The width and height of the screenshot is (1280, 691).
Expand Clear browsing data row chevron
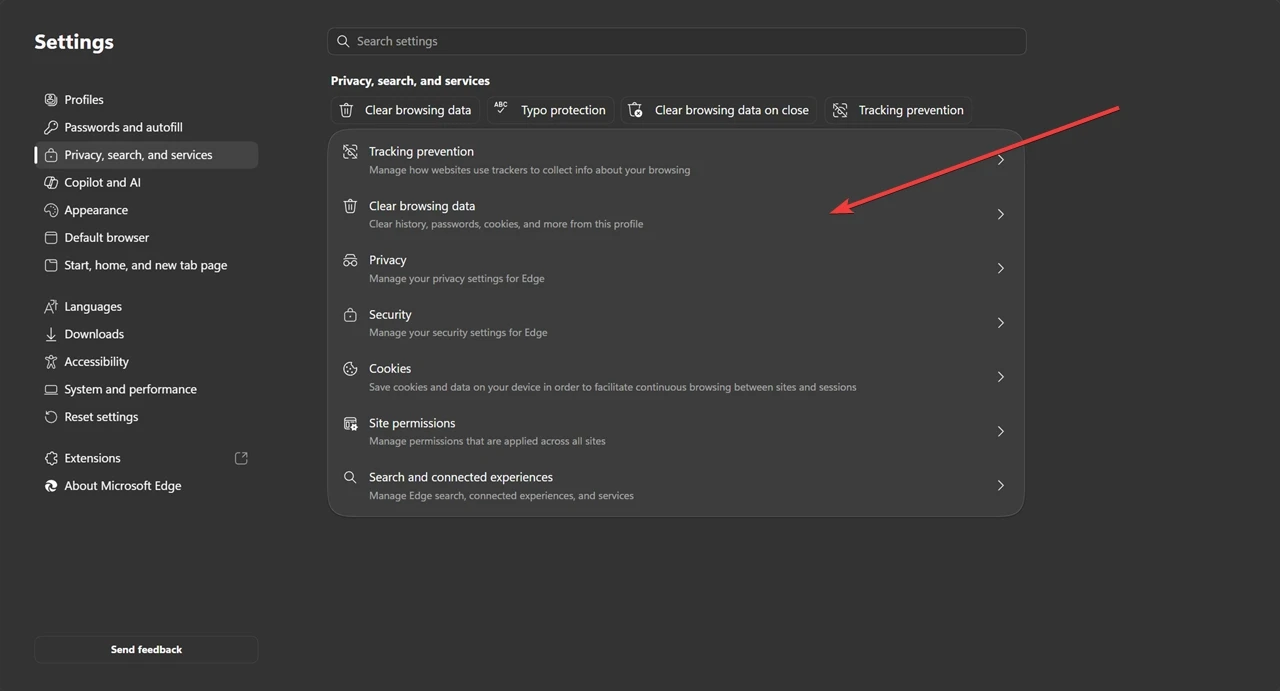point(1000,214)
